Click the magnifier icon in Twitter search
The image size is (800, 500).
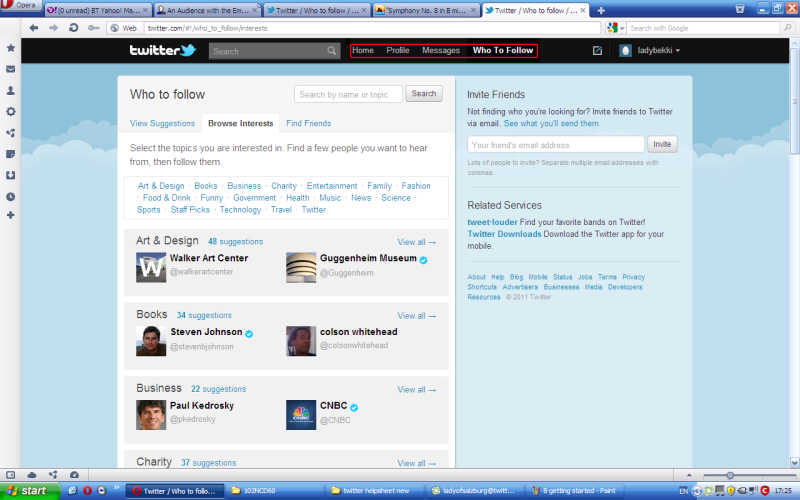[x=332, y=51]
